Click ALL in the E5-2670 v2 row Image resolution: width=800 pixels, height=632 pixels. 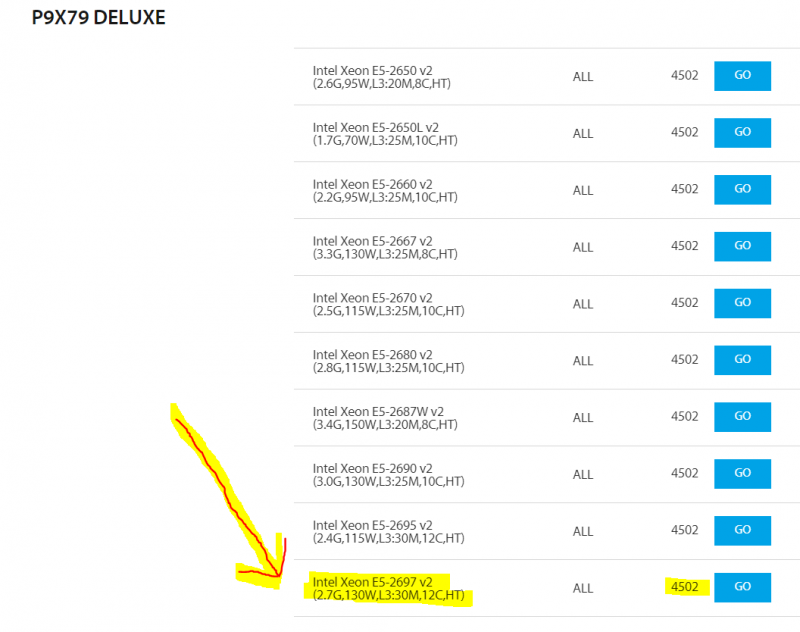coord(583,304)
